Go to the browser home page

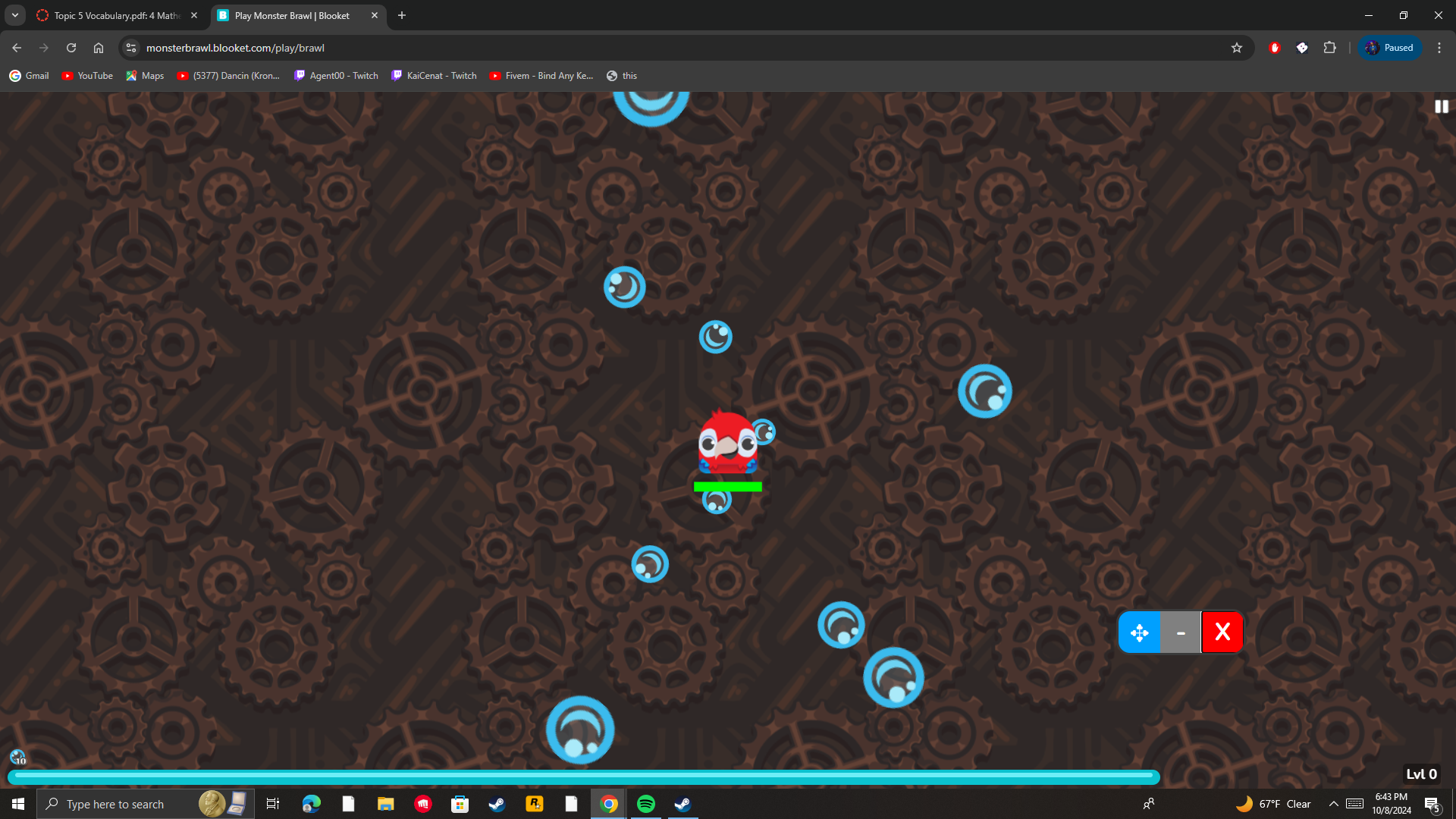pos(99,48)
